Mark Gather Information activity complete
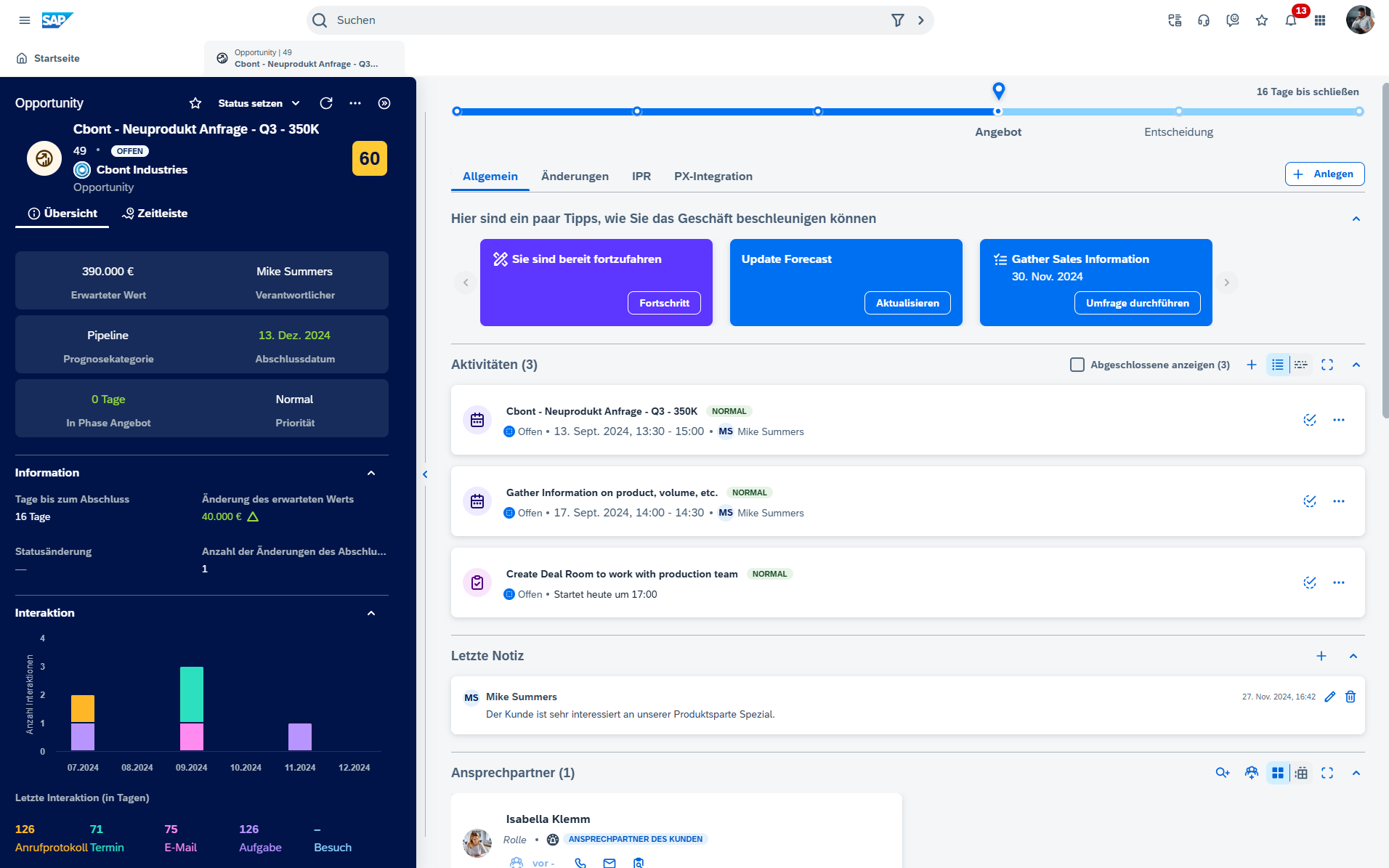The height and width of the screenshot is (868, 1389). pos(1310,501)
